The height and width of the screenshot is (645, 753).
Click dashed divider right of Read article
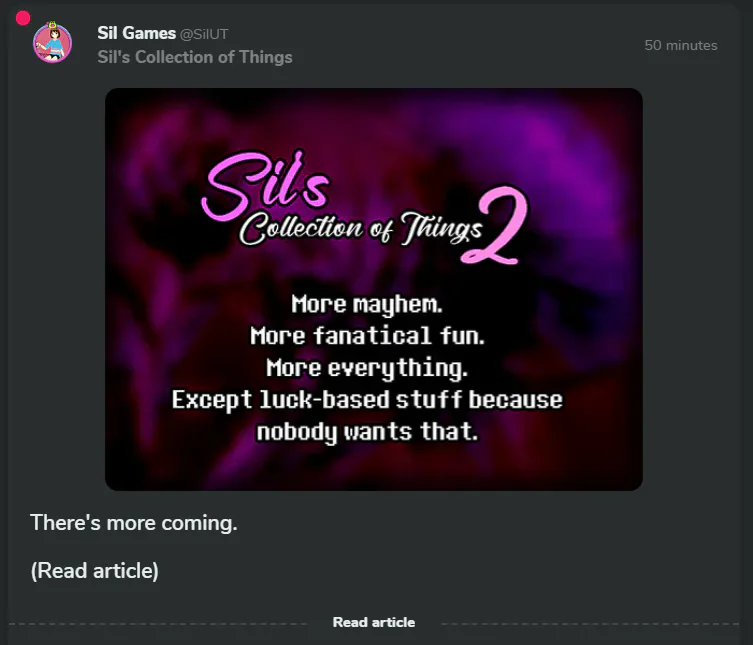590,624
